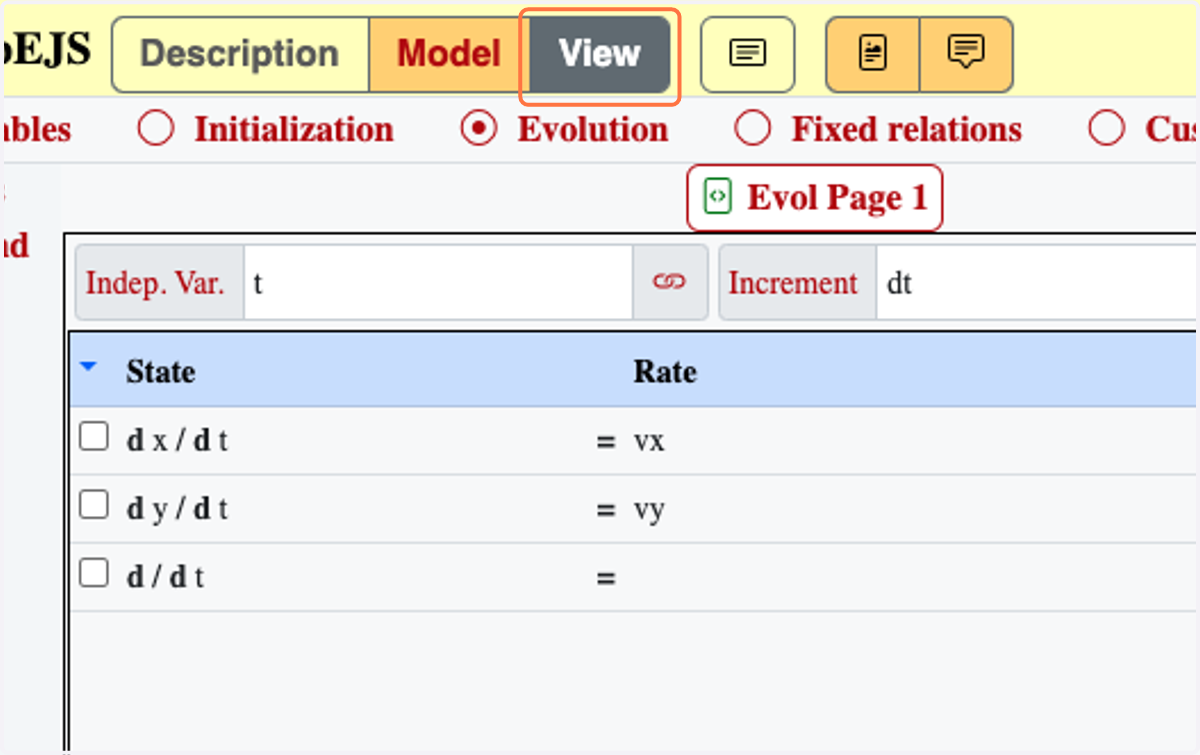Screen dimensions: 1200x755
Task: Check the d y / d t row checkbox
Action: point(94,505)
